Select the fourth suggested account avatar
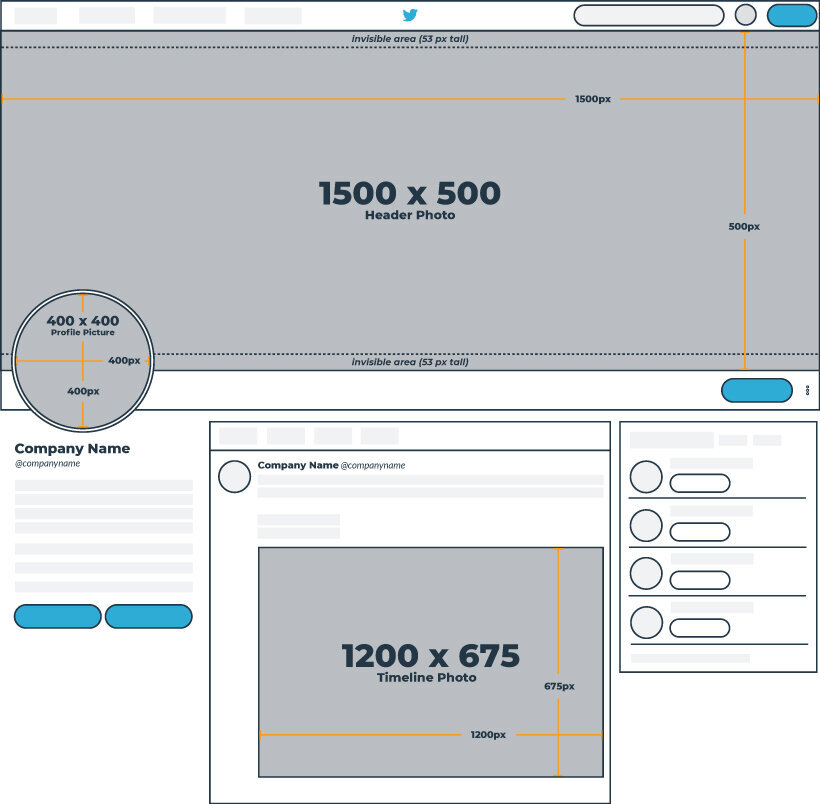820x804 pixels. (x=646, y=622)
